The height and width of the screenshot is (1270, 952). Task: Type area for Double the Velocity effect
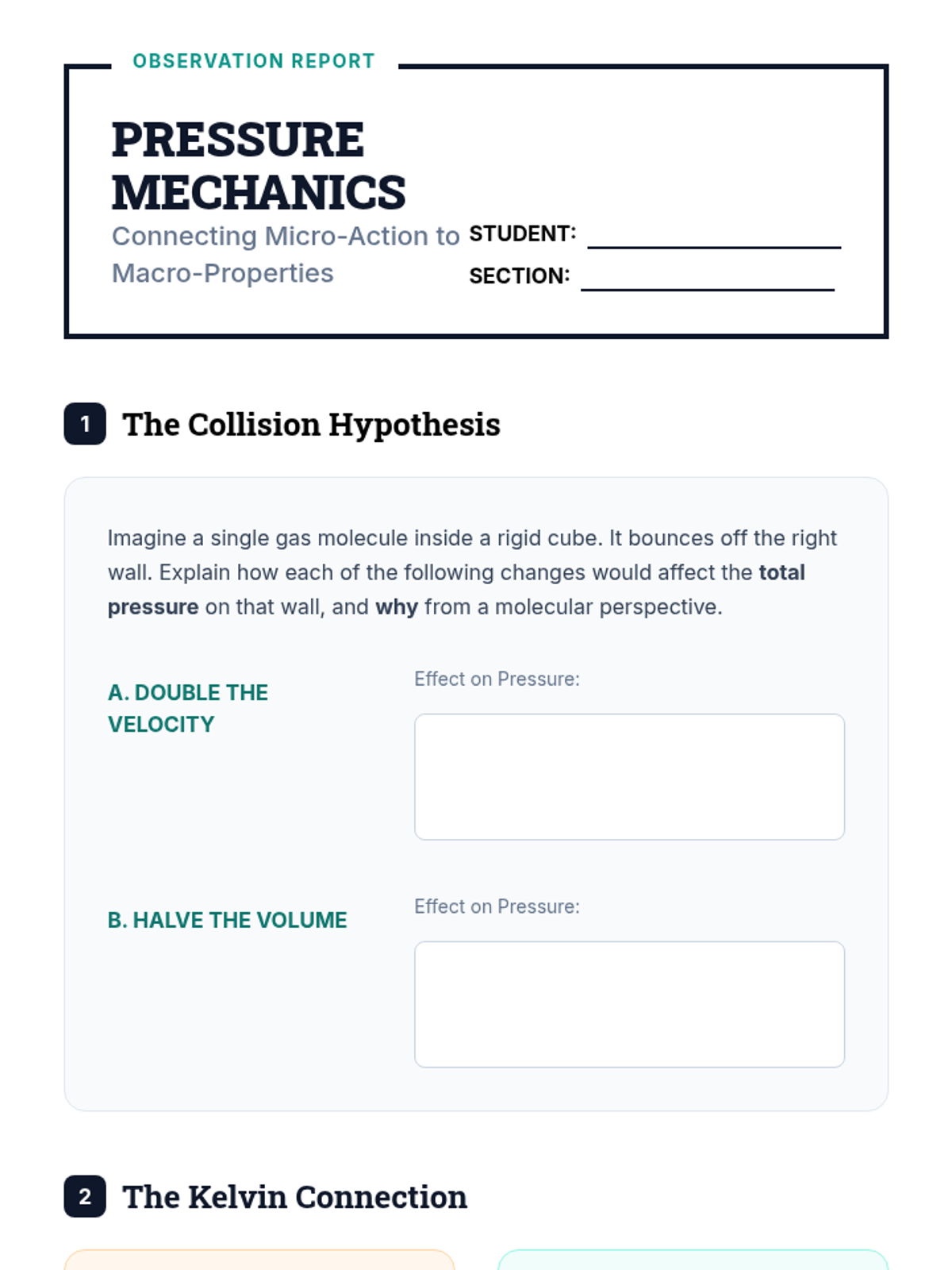(x=629, y=776)
